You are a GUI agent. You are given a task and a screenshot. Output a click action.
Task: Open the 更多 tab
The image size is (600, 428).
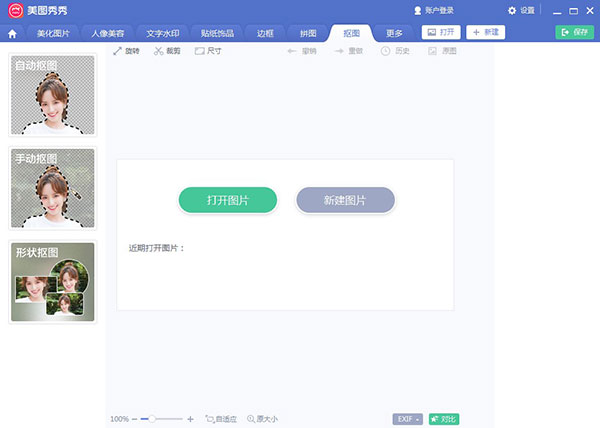coord(394,34)
